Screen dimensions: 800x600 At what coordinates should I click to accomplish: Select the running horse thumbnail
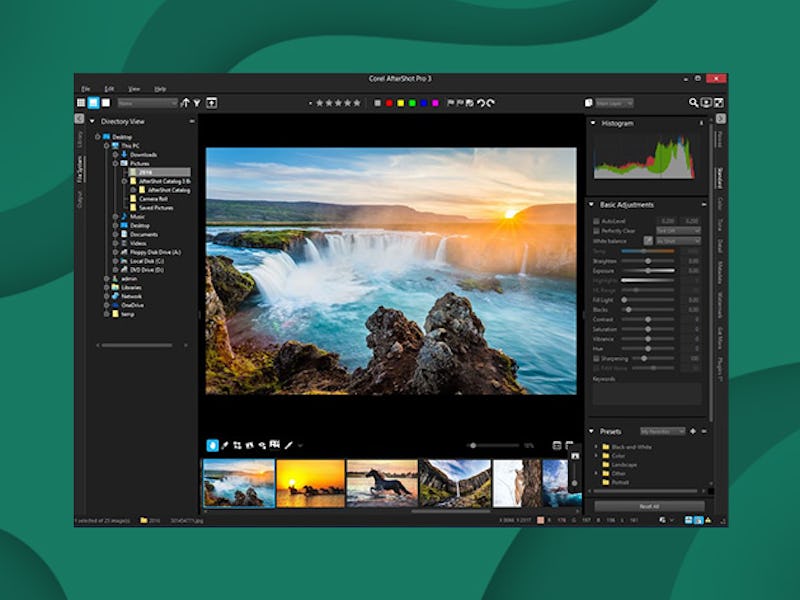pyautogui.click(x=382, y=482)
